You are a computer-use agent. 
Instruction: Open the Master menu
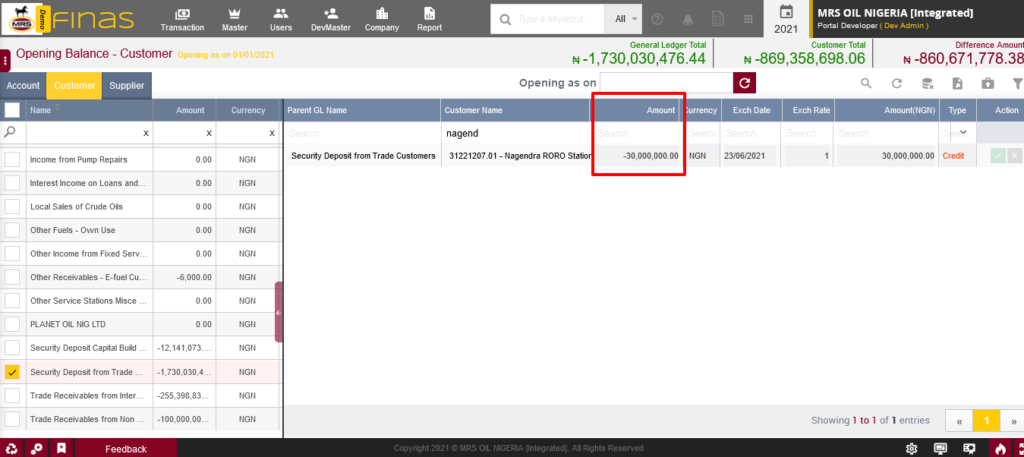(x=234, y=20)
